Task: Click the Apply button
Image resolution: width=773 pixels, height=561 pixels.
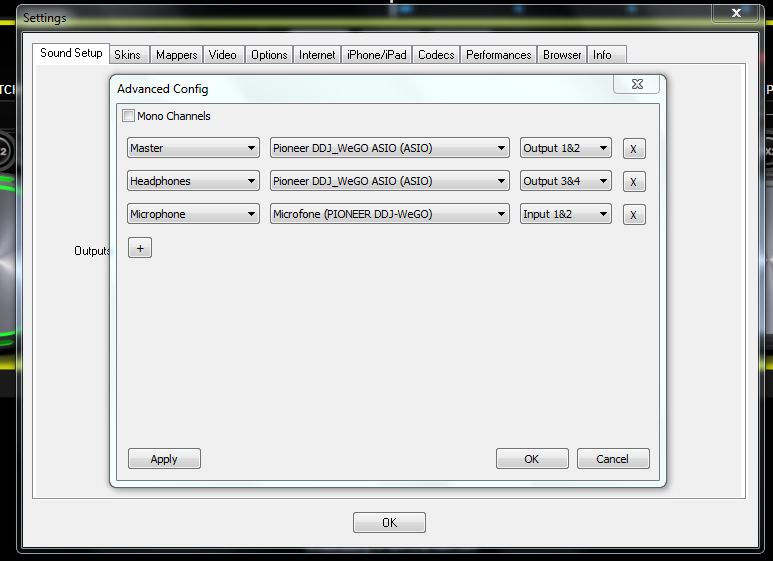Action: tap(164, 459)
